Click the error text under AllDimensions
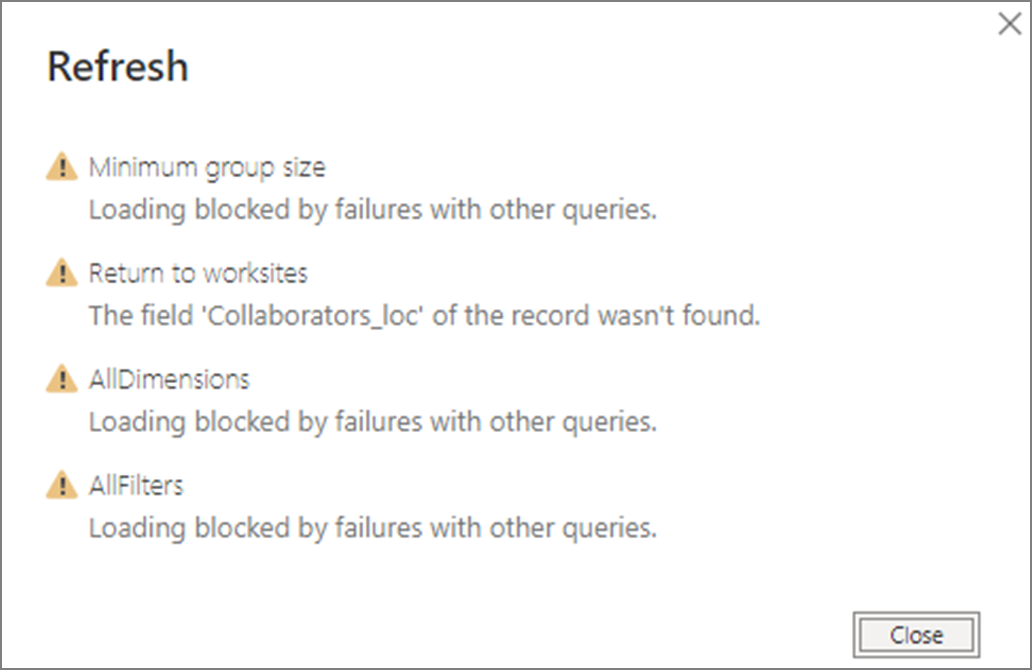The width and height of the screenshot is (1033, 670). click(x=374, y=421)
